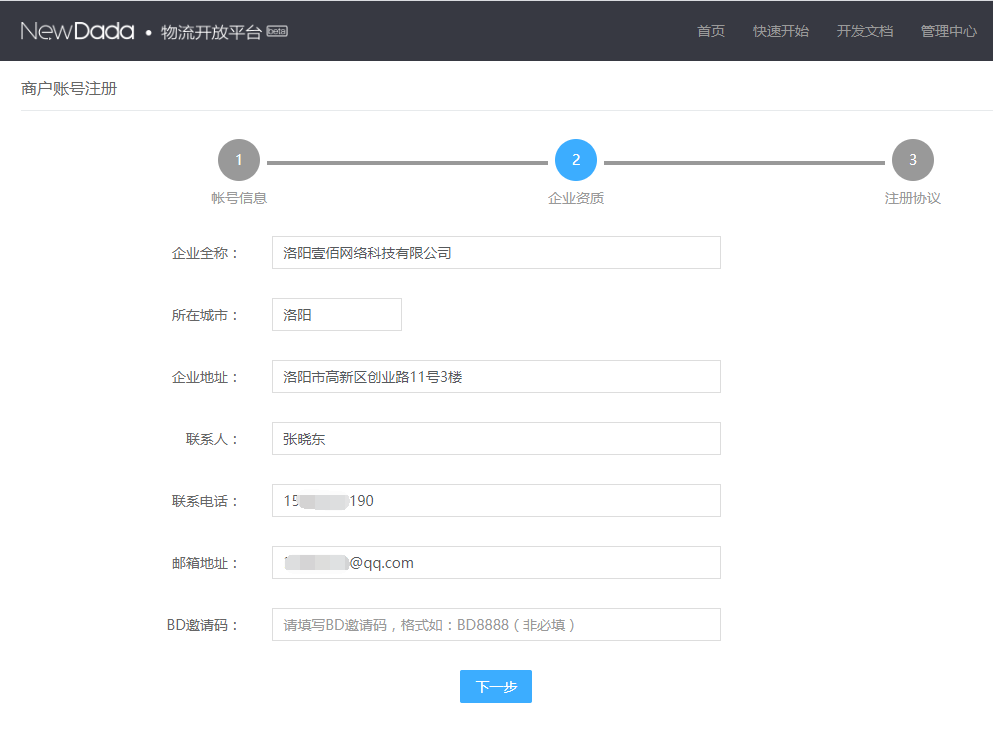993x733 pixels.
Task: Click the beta badge icon
Action: coord(277,31)
